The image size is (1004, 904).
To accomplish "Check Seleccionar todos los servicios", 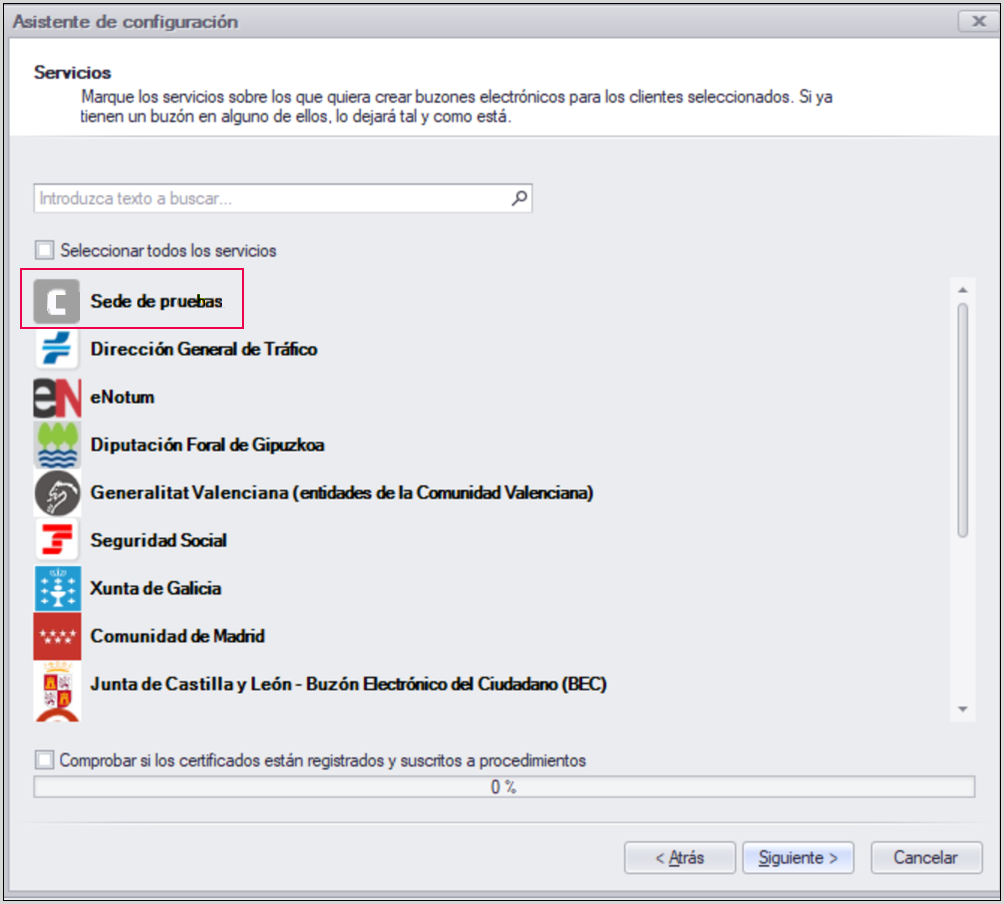I will (x=45, y=250).
